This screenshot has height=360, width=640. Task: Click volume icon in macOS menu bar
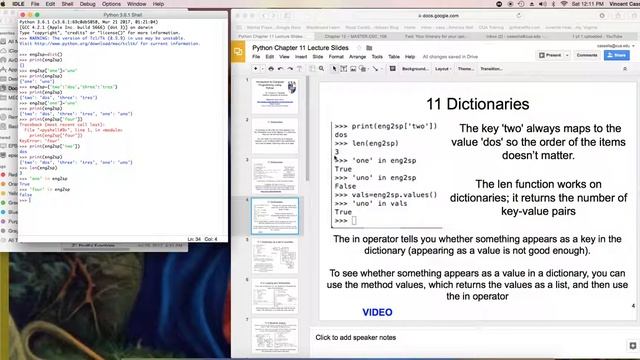click(542, 4)
